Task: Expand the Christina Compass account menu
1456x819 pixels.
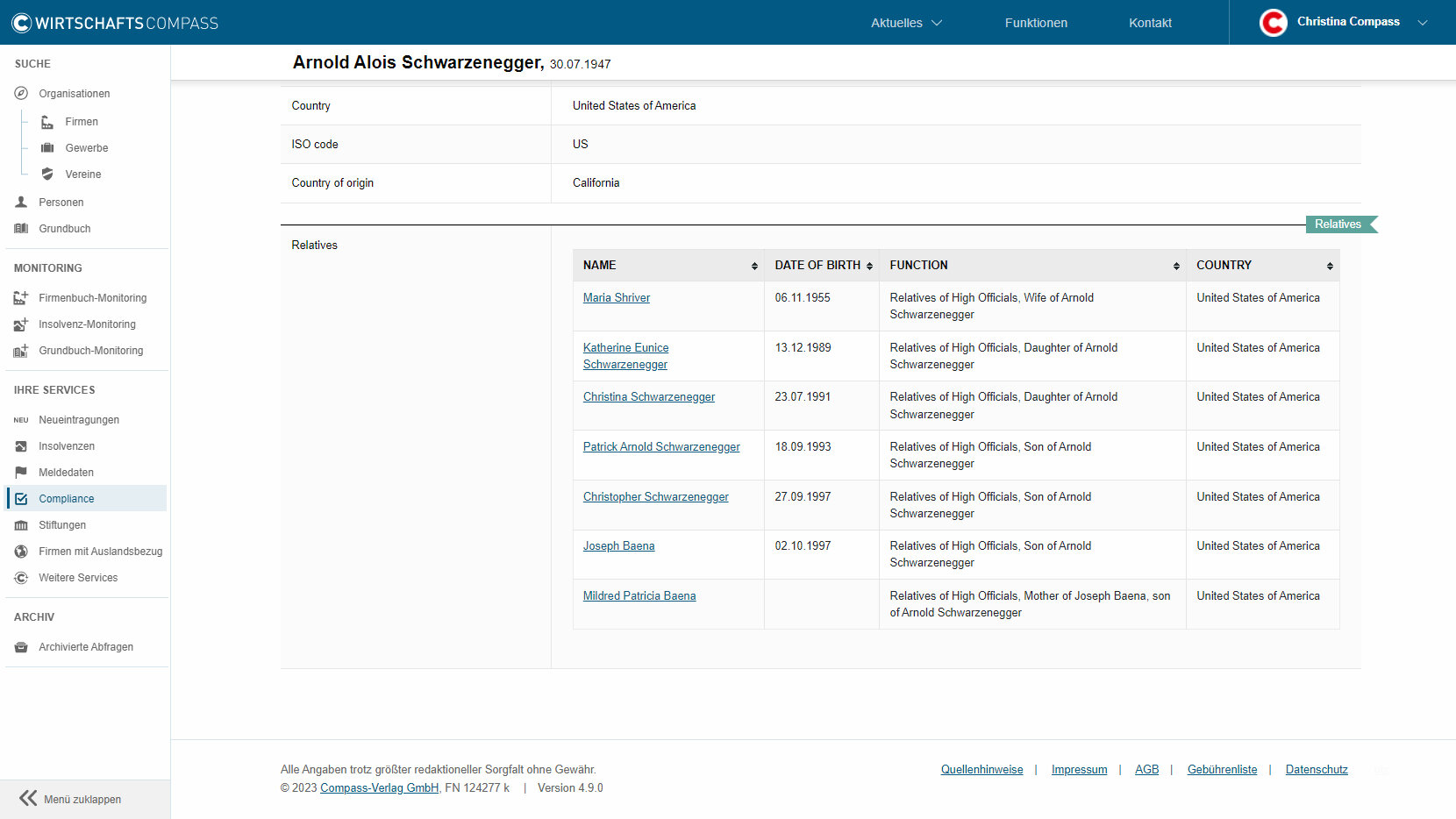Action: pos(1348,22)
